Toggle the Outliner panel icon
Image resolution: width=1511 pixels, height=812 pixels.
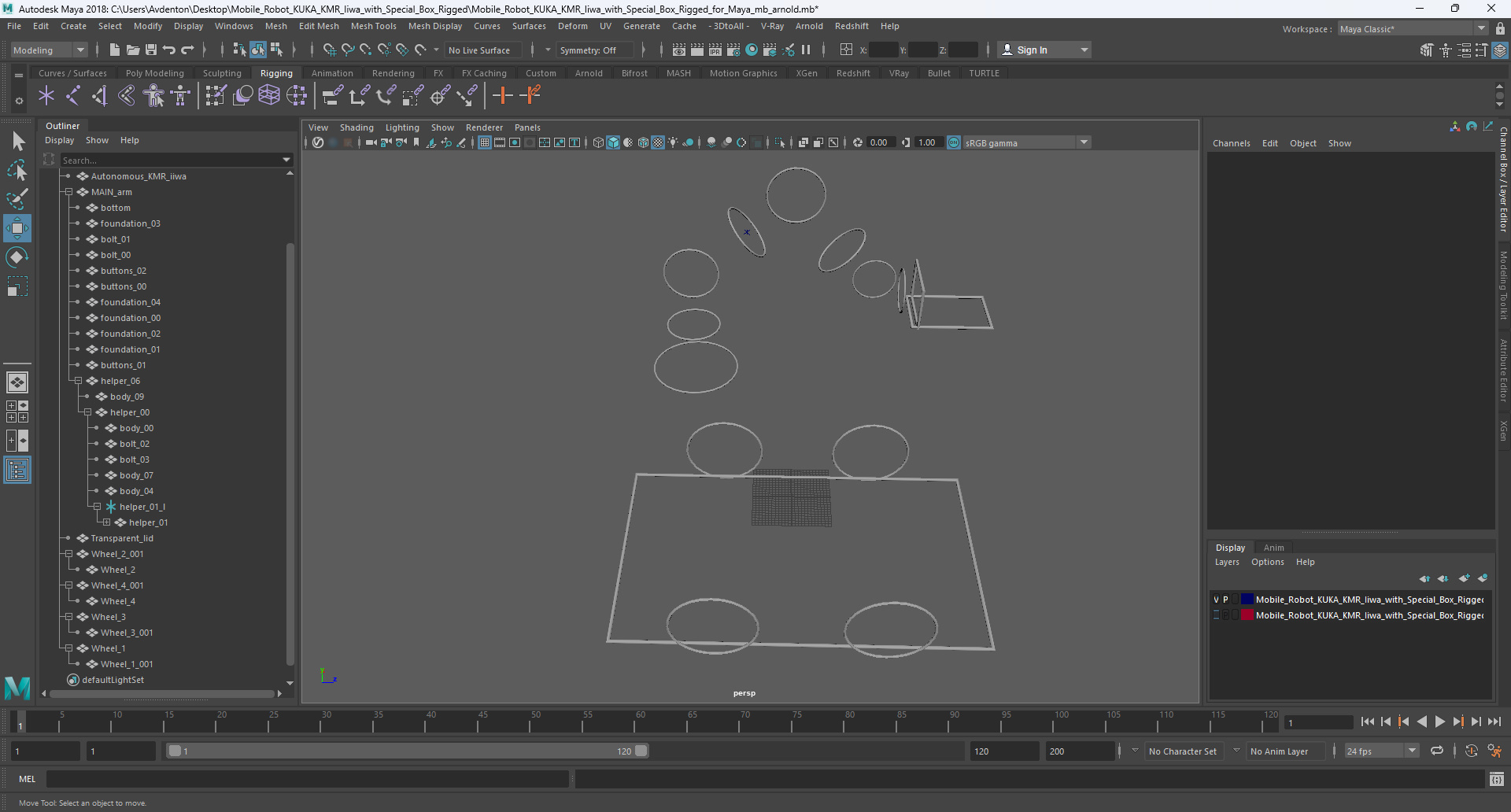17,471
